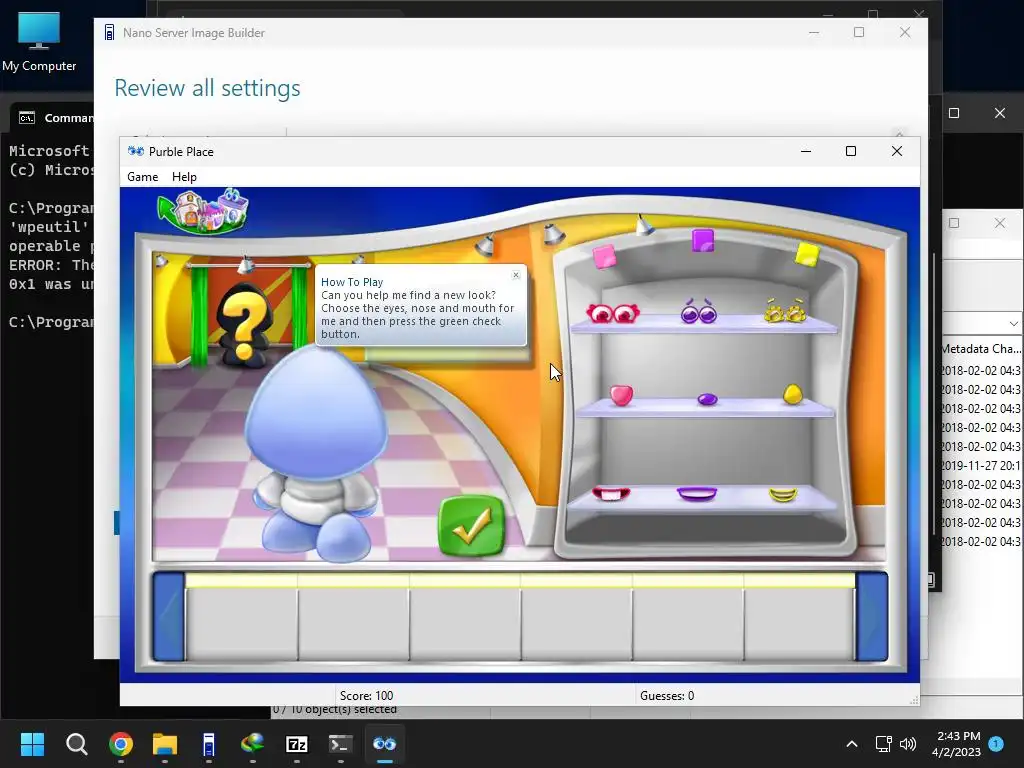Choose the purple mouth

pos(697,494)
